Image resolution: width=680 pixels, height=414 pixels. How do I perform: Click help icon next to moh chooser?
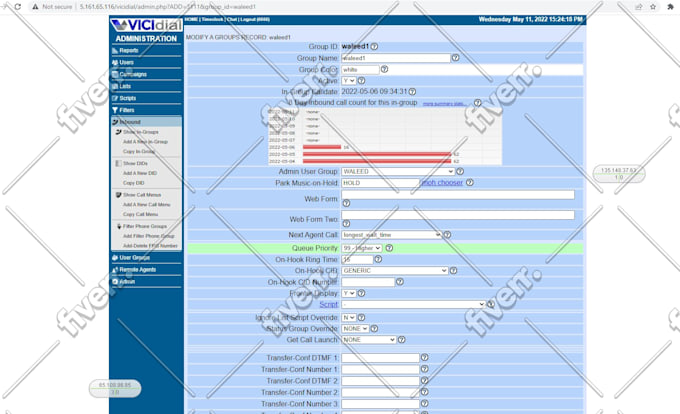(x=470, y=183)
